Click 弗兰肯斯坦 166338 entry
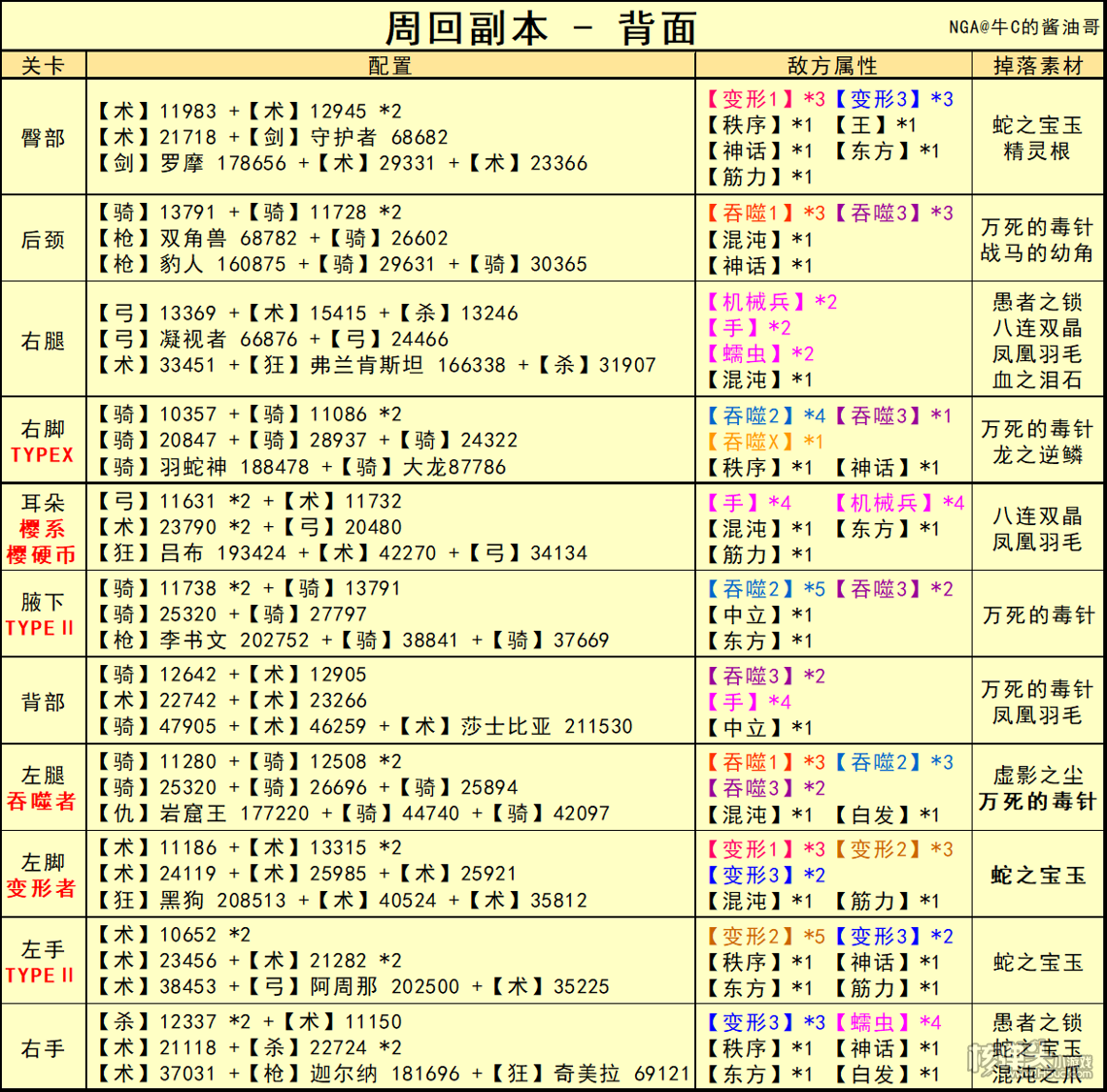Screen dimensions: 1107x1092 click(408, 365)
